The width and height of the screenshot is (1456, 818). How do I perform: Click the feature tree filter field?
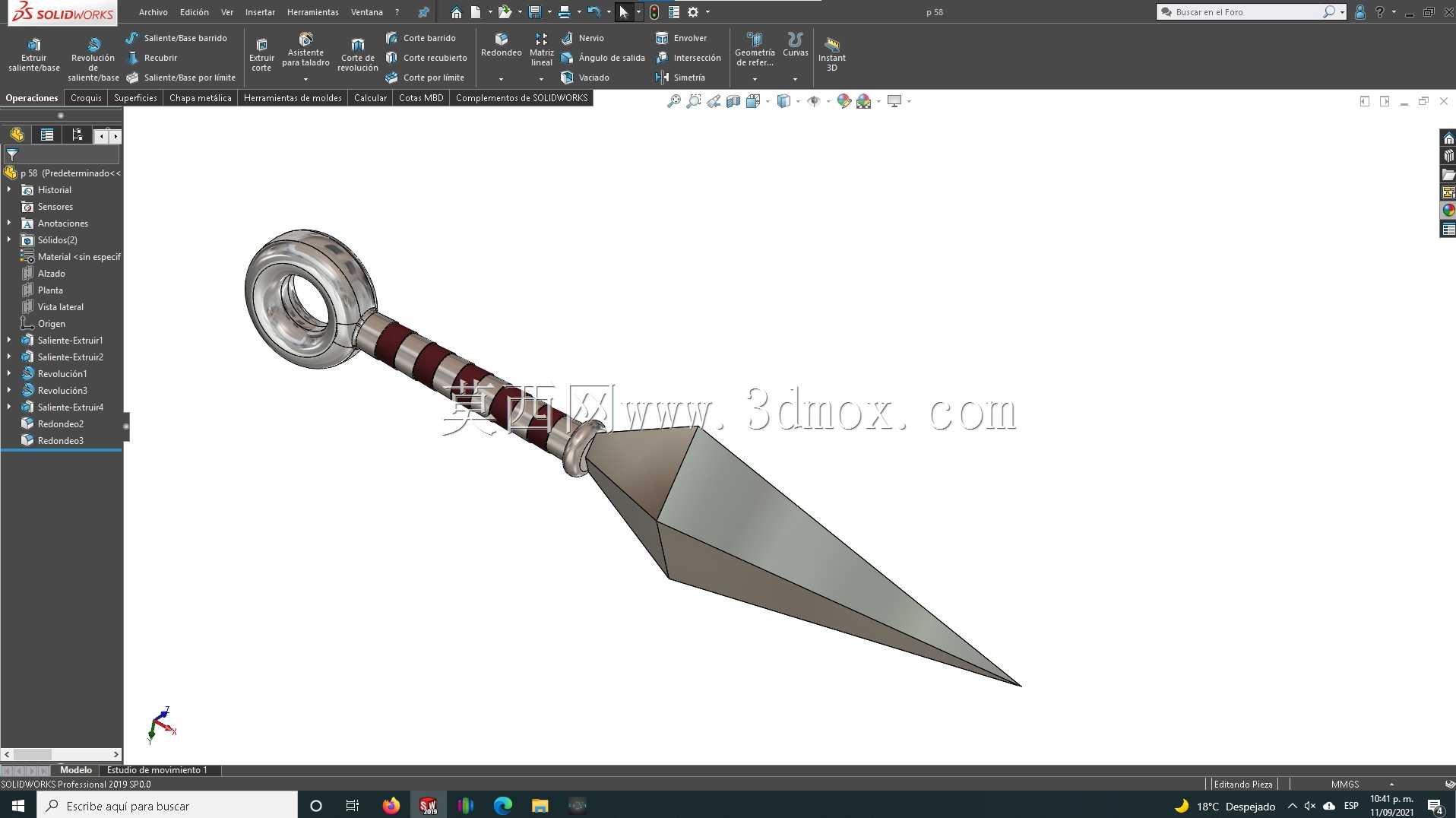pyautogui.click(x=61, y=154)
